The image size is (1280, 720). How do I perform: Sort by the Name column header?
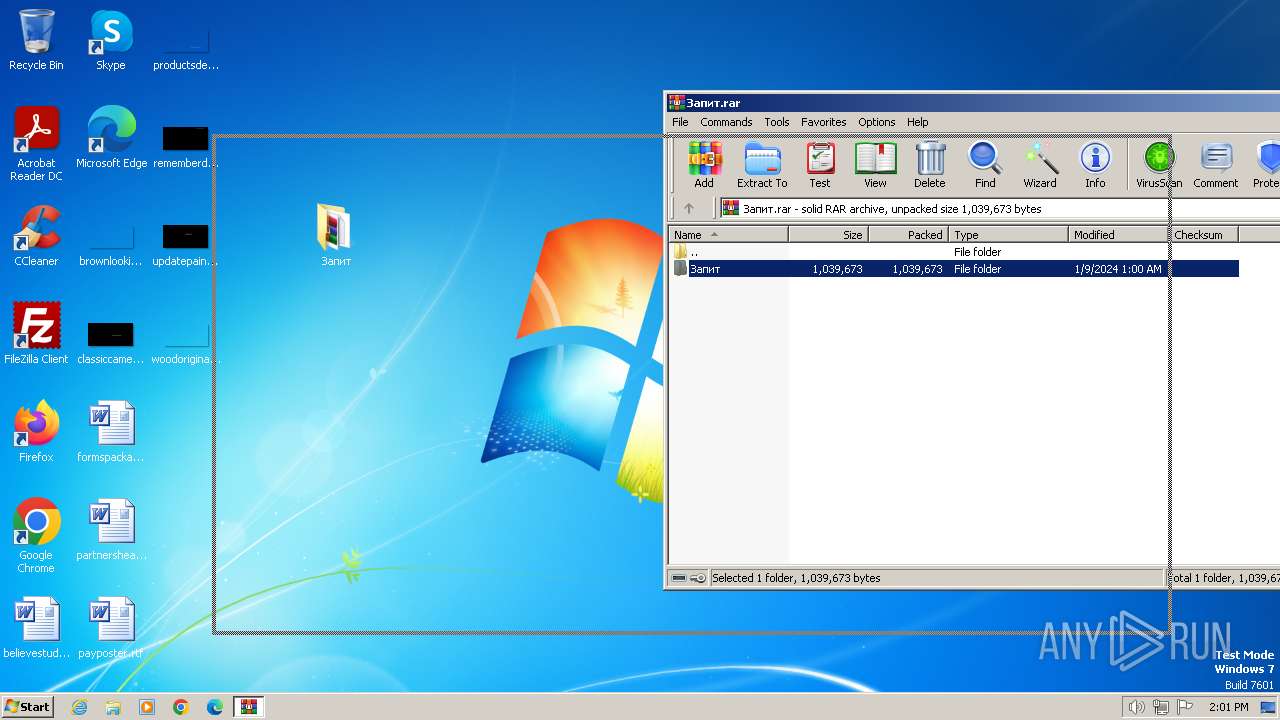point(728,235)
